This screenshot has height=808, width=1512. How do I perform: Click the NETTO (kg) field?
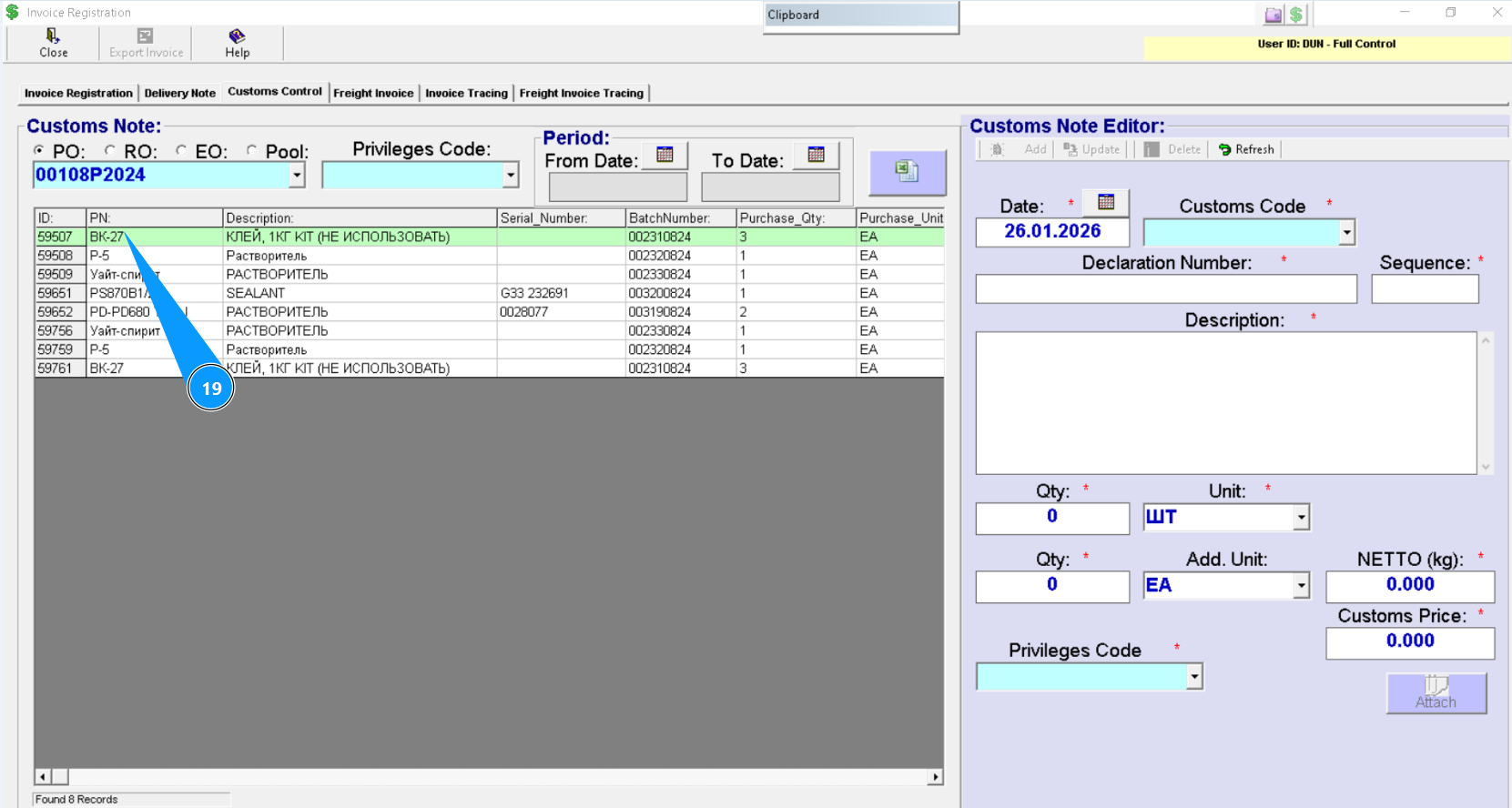(1410, 586)
